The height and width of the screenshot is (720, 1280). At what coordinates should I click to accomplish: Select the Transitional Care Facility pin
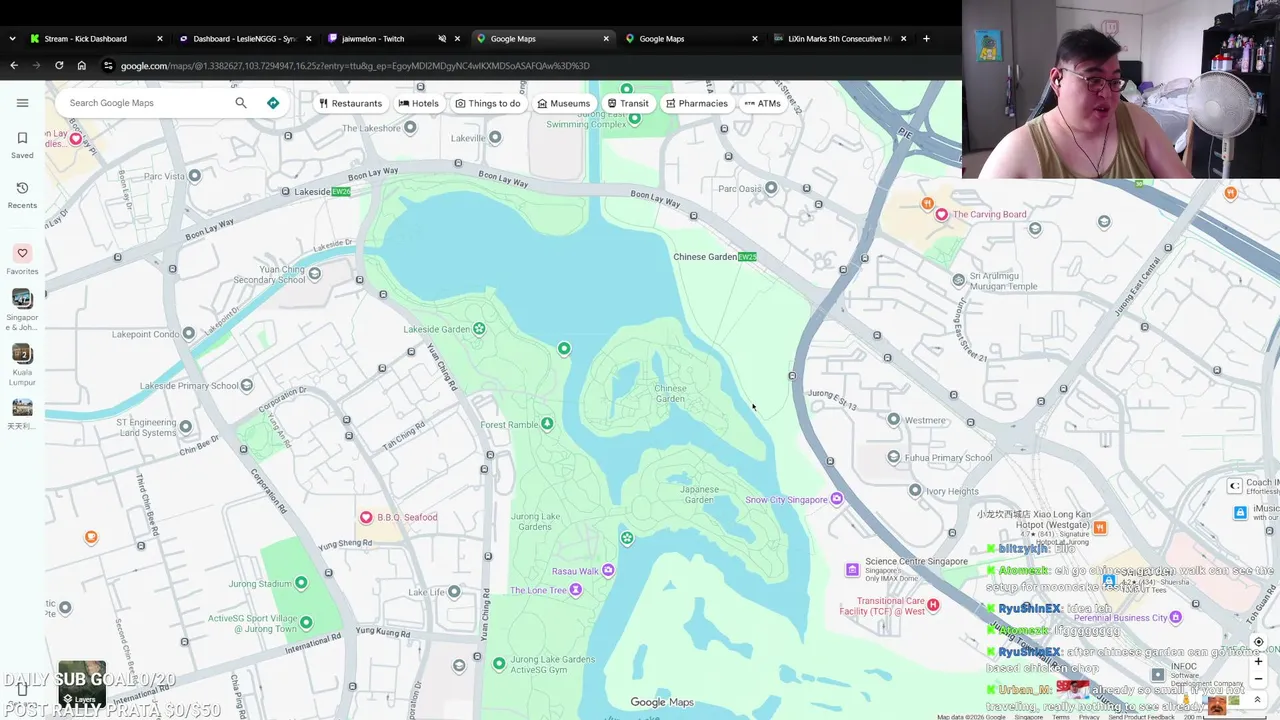click(933, 605)
